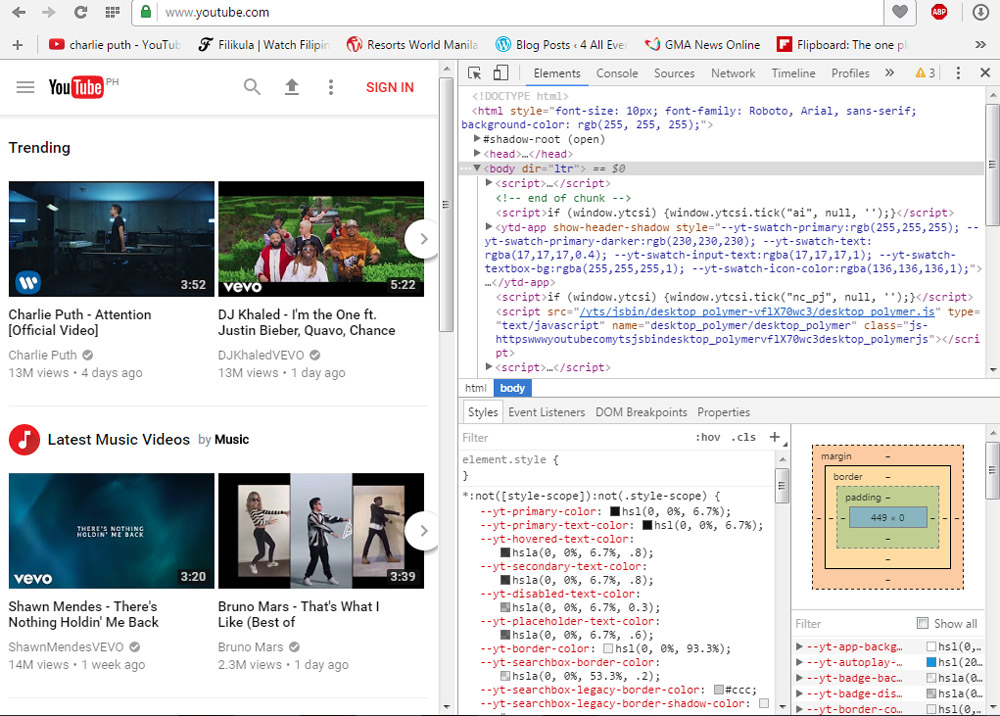The height and width of the screenshot is (716, 1000).
Task: Click the green padlock security icon
Action: click(146, 11)
